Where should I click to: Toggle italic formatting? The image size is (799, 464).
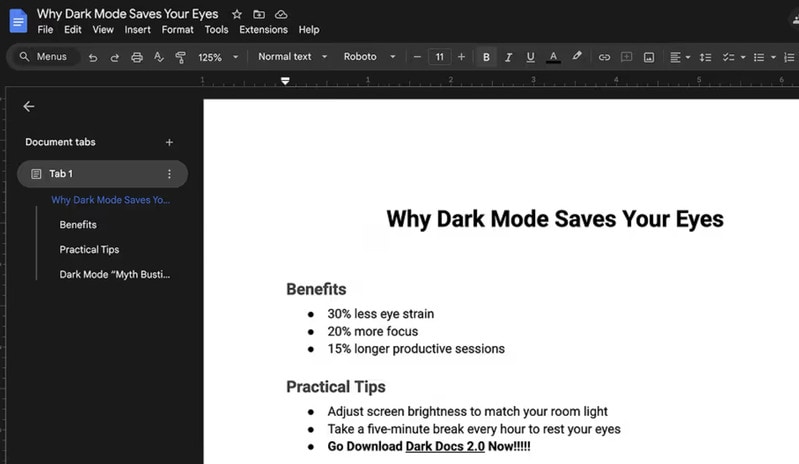pos(508,57)
